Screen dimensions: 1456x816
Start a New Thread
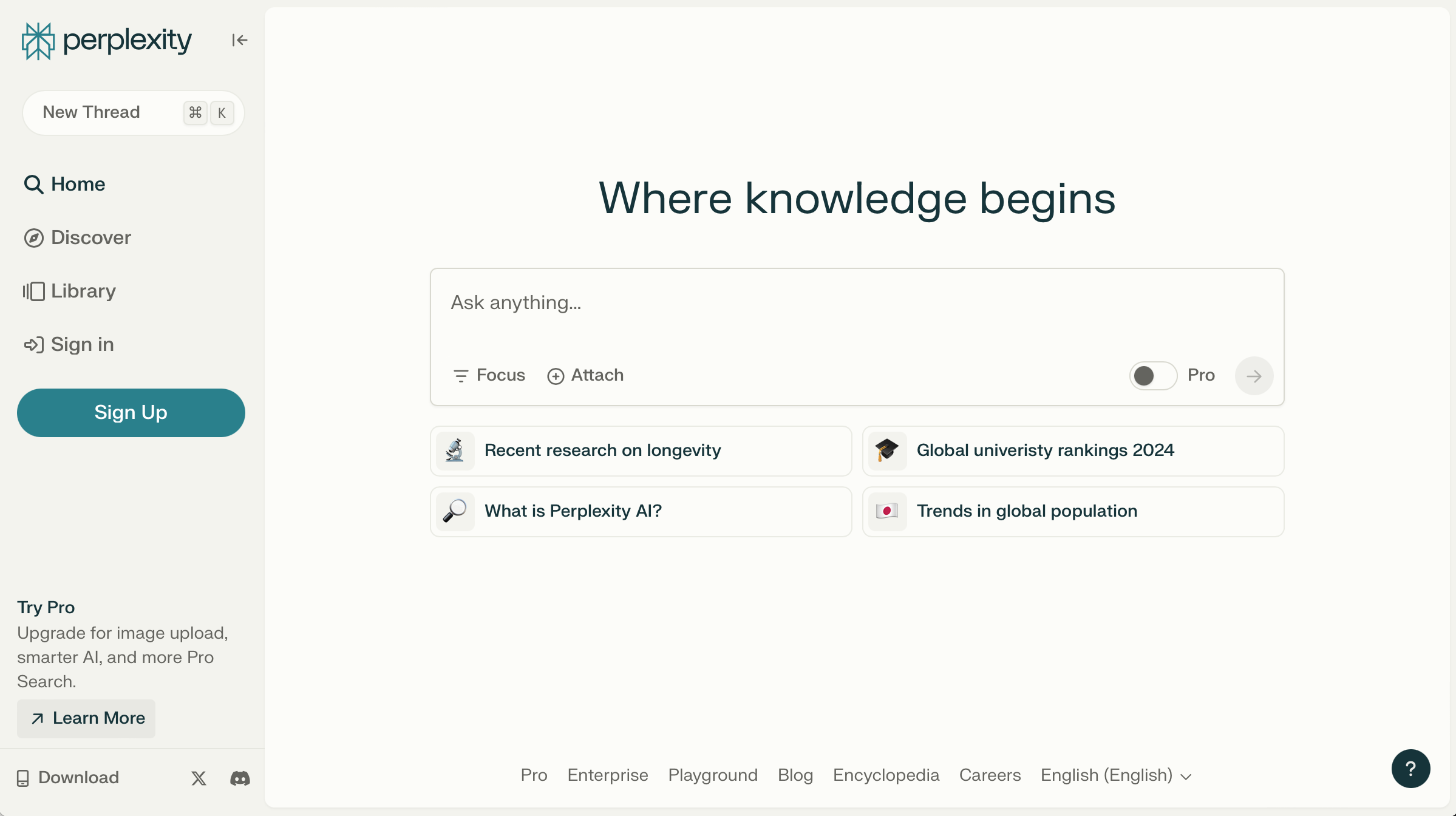point(134,113)
